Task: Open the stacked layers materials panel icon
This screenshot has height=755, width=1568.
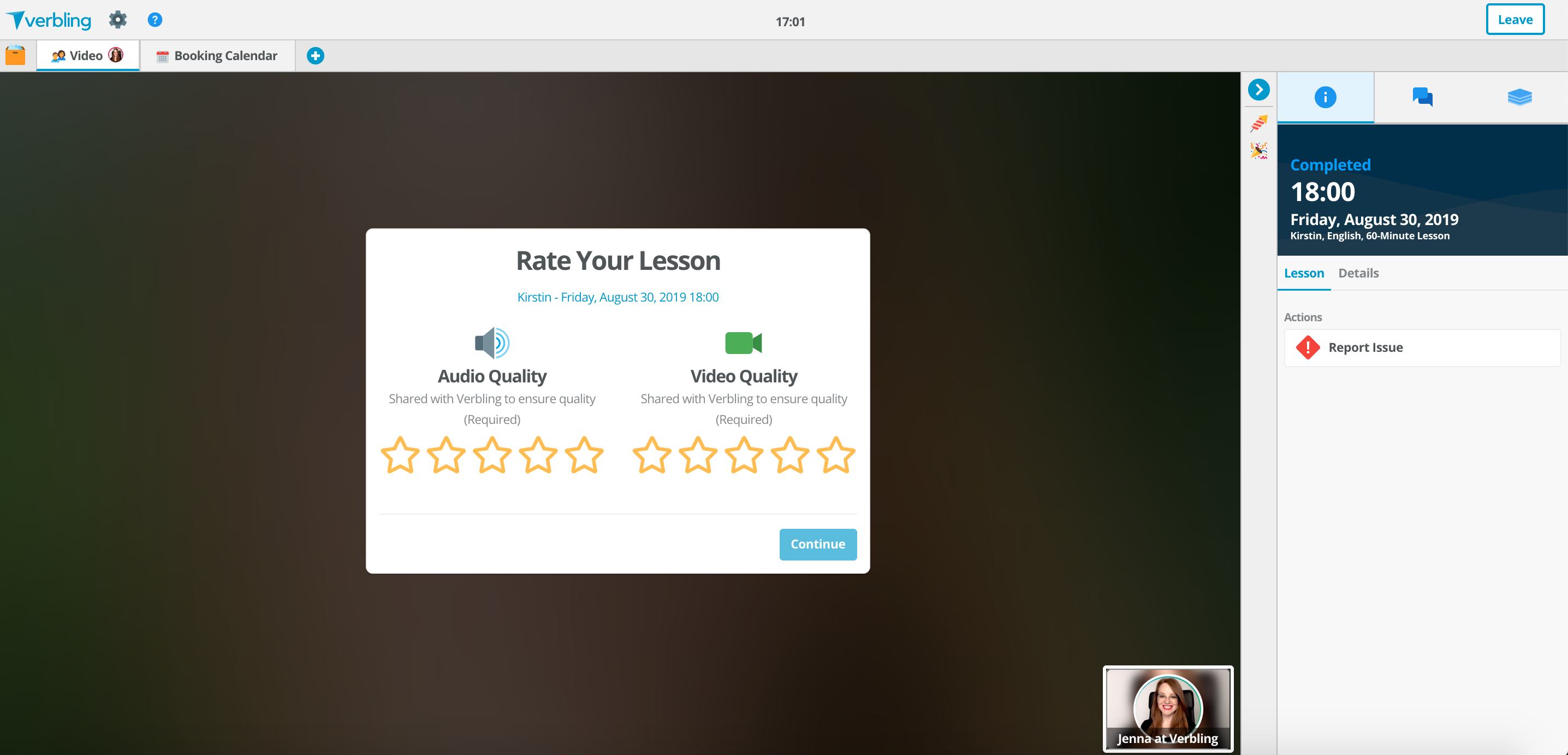Action: [x=1519, y=97]
